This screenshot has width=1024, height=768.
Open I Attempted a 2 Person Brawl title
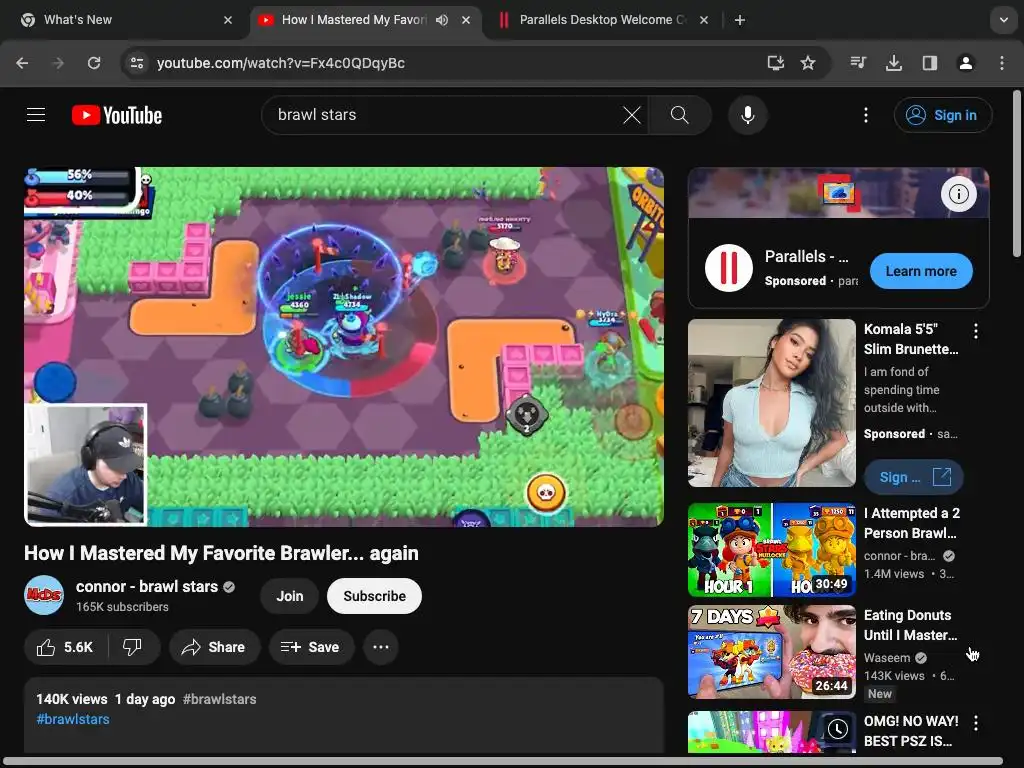912,523
